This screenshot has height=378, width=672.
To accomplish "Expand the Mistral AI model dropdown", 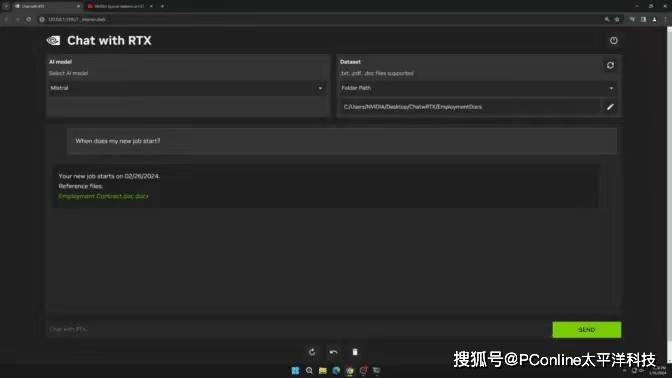I will pyautogui.click(x=187, y=88).
